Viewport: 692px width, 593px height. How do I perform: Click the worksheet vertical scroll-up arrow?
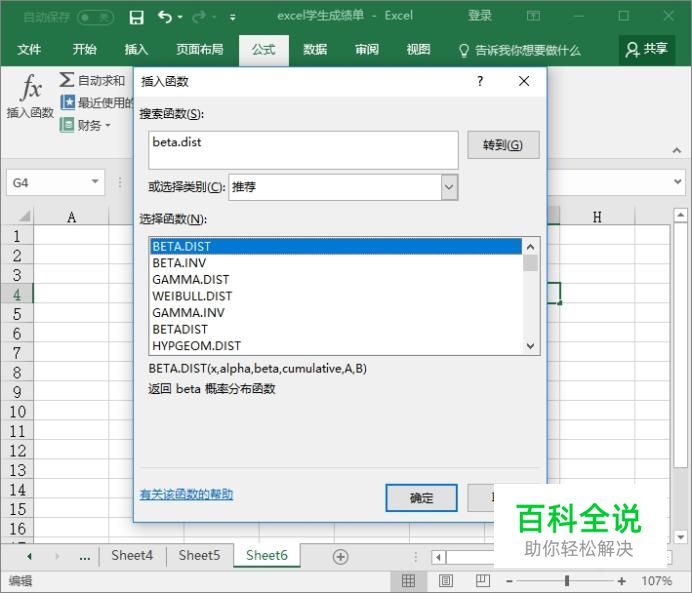click(x=680, y=216)
